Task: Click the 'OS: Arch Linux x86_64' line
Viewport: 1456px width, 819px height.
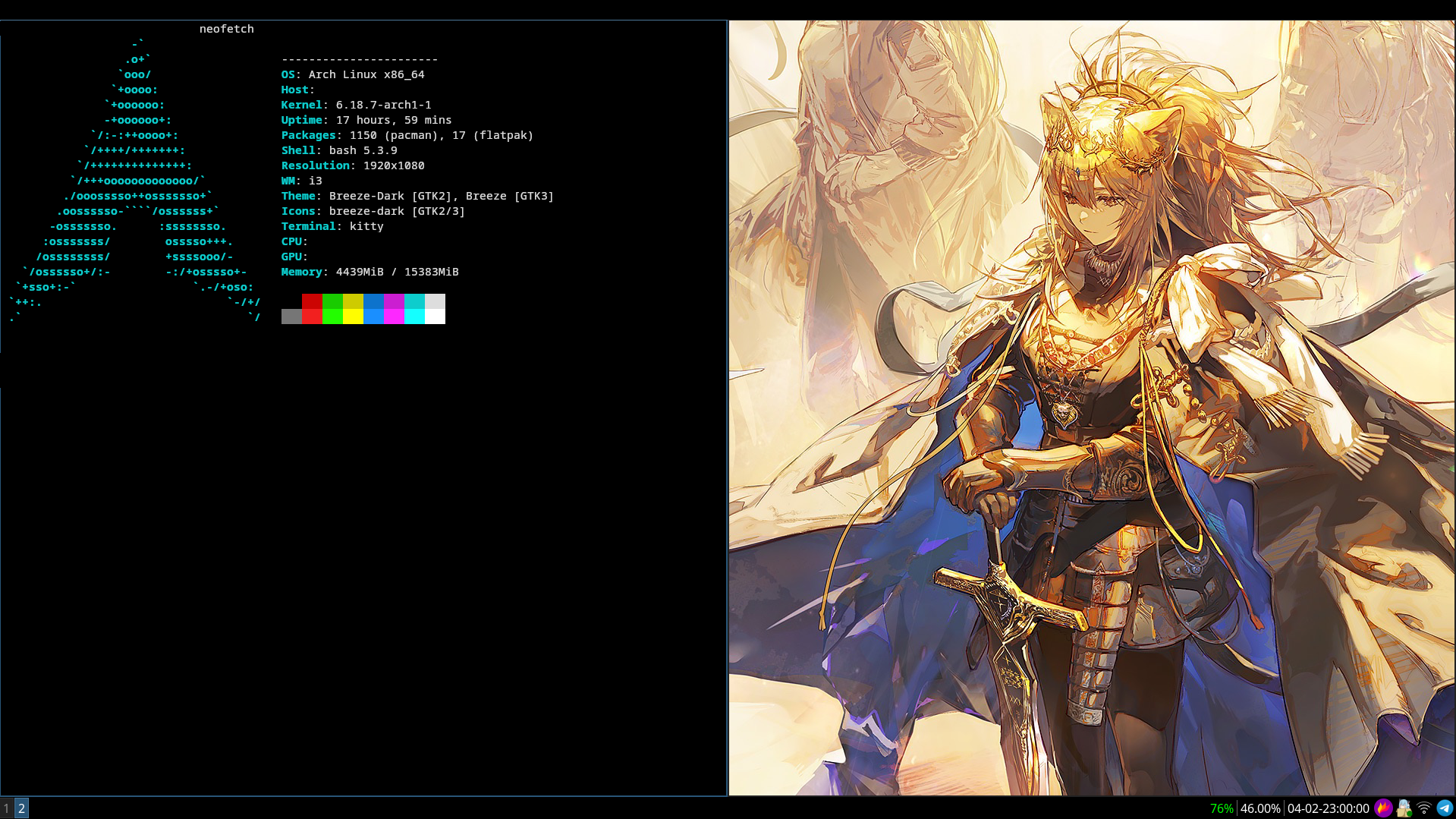Action: [x=353, y=74]
